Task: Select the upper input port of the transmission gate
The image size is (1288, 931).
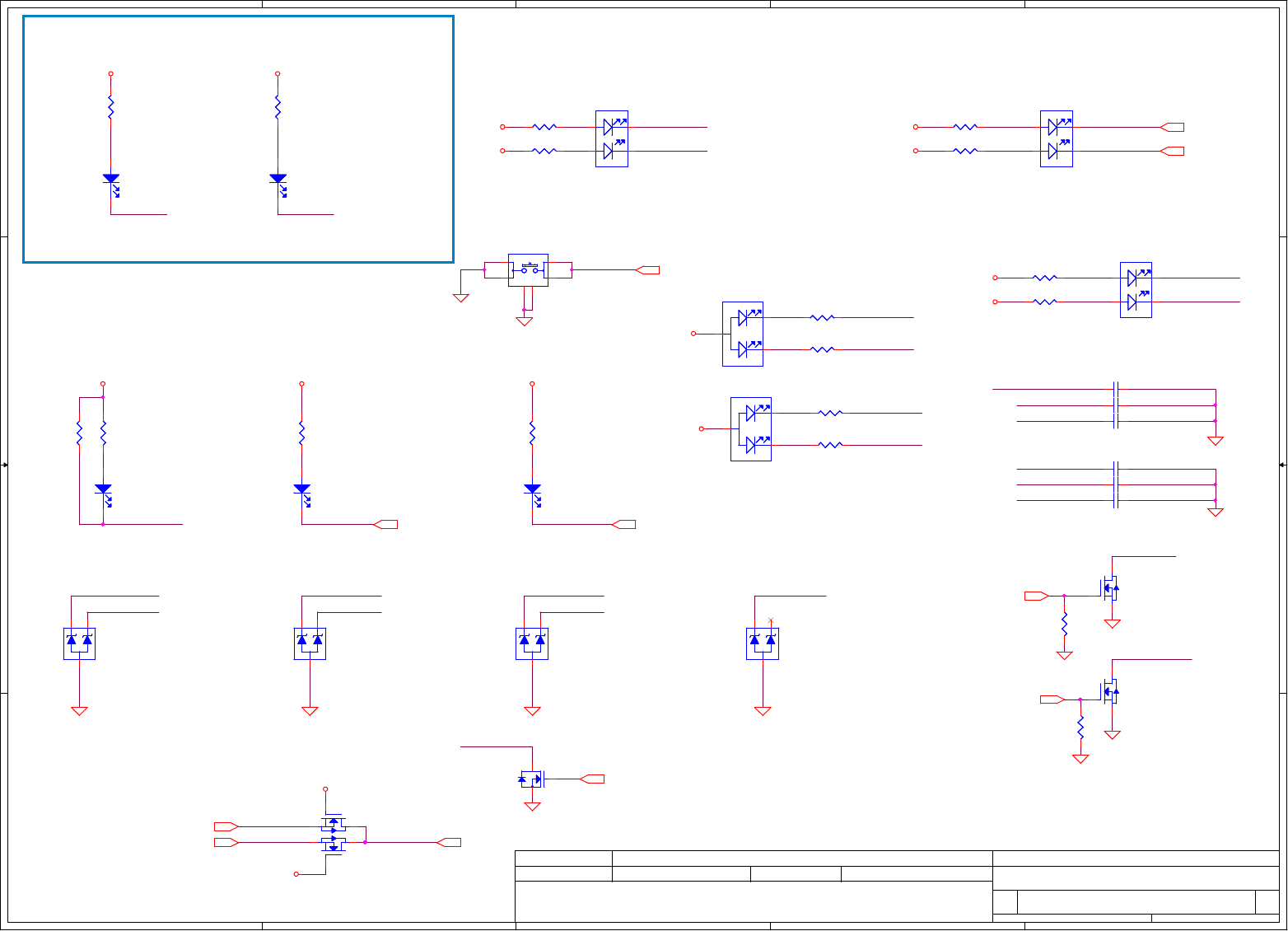Action: 226,826
